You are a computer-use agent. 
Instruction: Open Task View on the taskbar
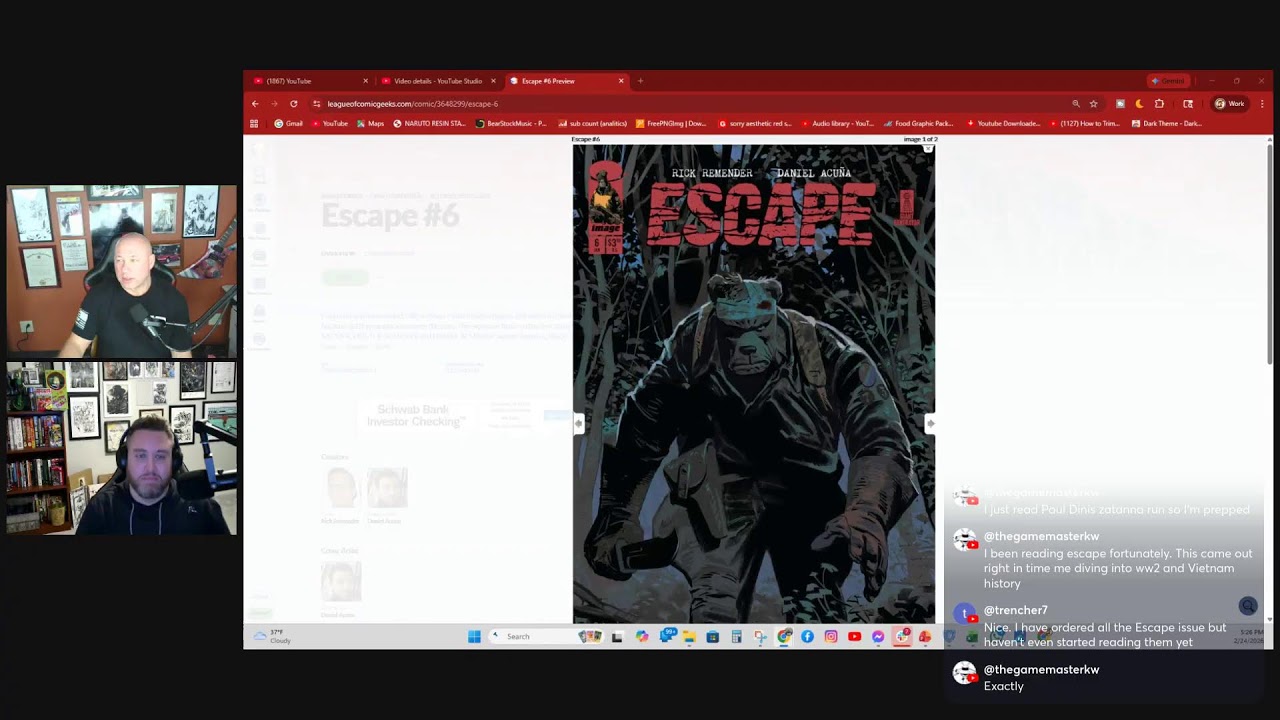pos(617,637)
